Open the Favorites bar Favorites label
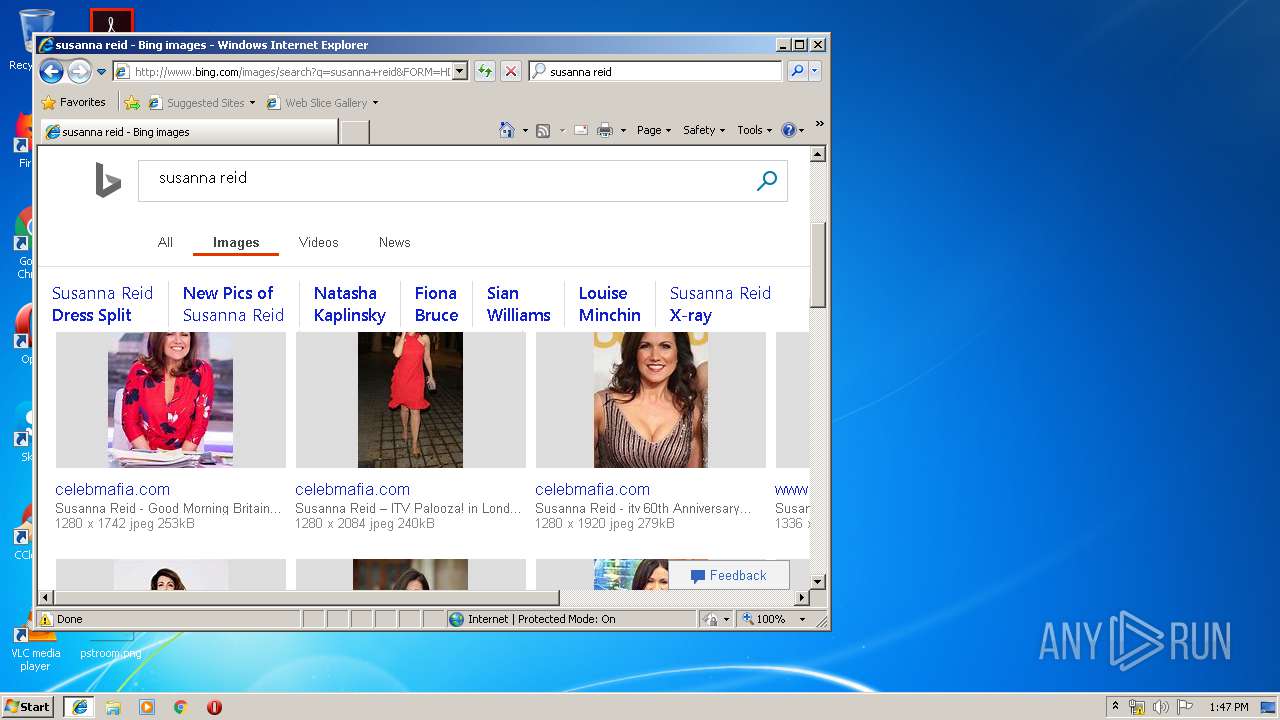1280x720 pixels. click(x=83, y=102)
